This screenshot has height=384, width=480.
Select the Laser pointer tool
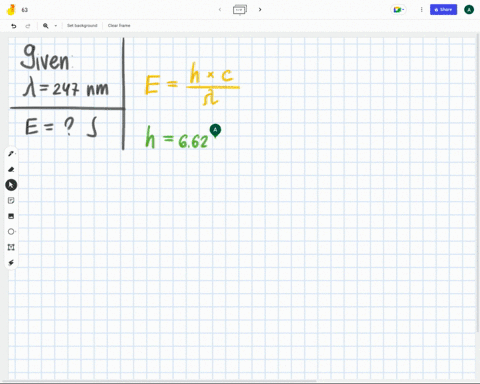tap(11, 263)
